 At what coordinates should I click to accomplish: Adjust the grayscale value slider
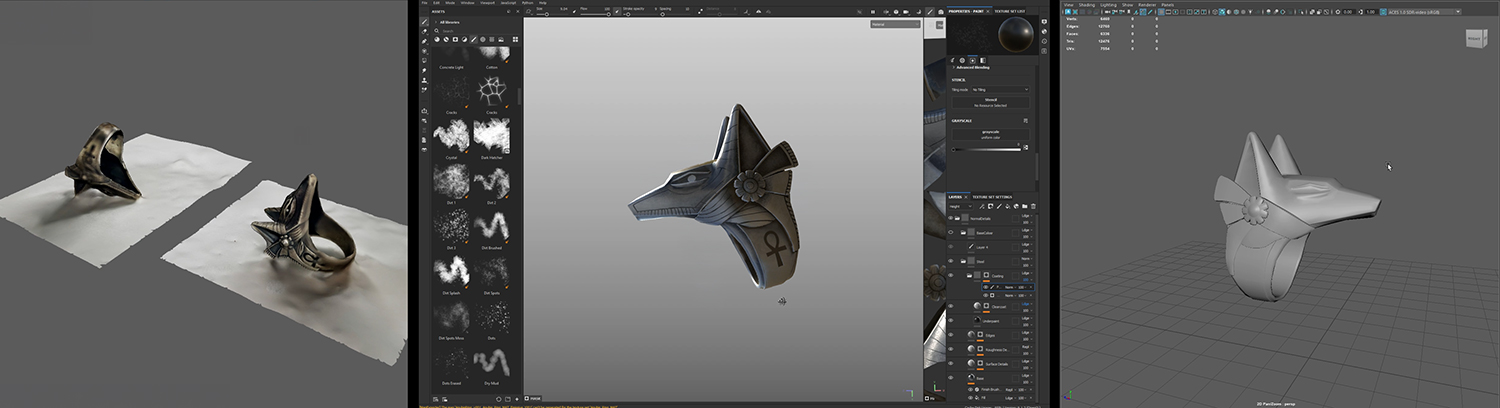[988, 149]
